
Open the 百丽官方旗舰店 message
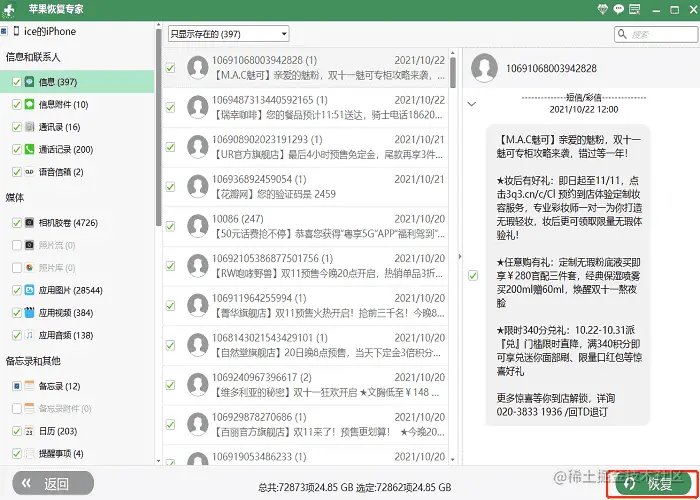click(305, 425)
